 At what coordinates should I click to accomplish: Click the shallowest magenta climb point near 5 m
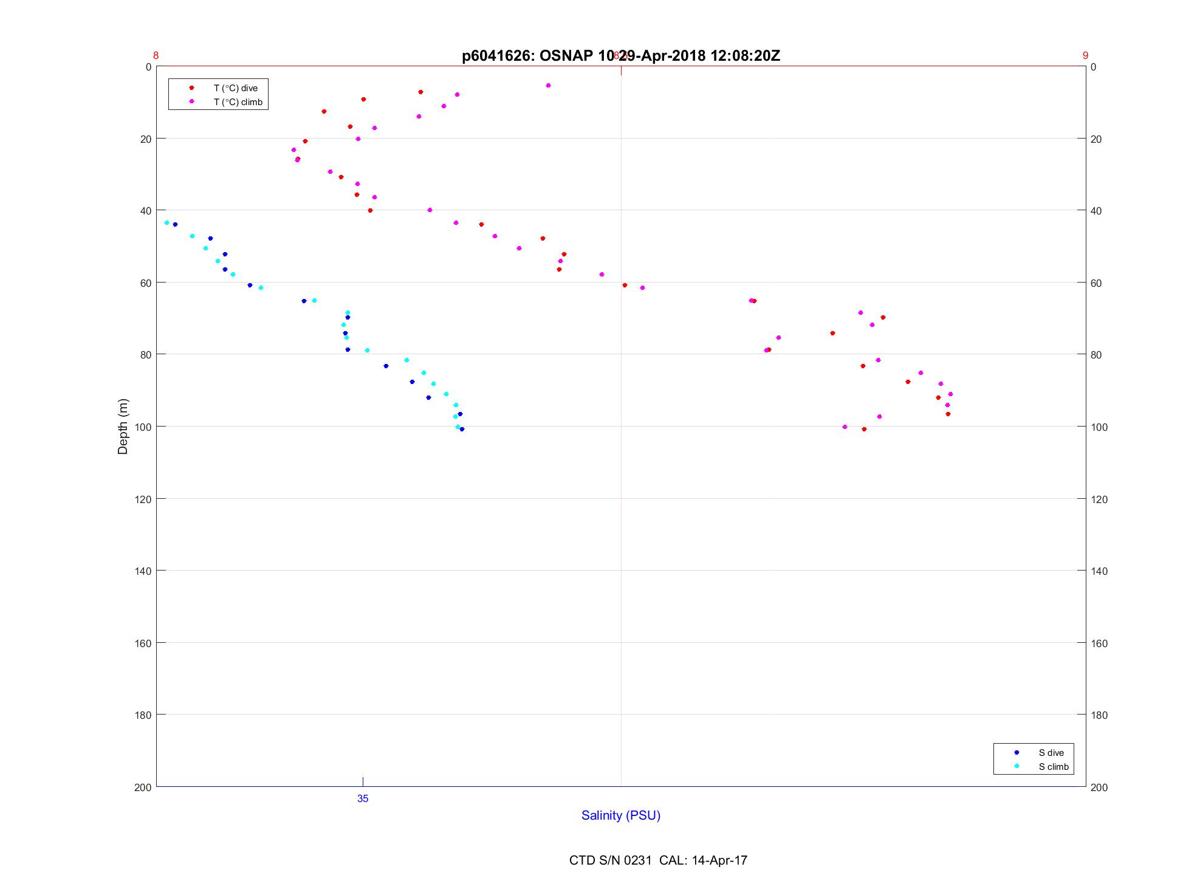tap(548, 85)
